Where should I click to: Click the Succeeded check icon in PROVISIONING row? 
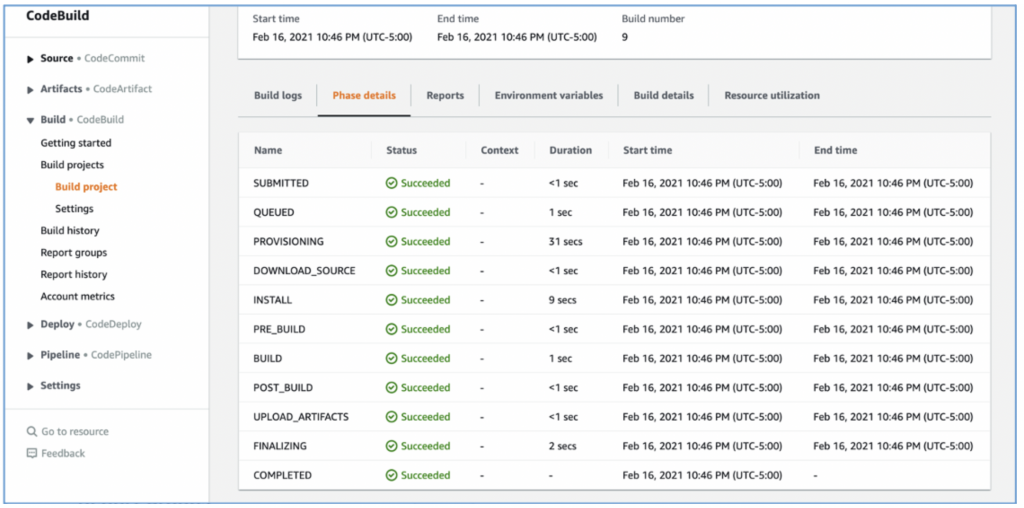pyautogui.click(x=392, y=242)
